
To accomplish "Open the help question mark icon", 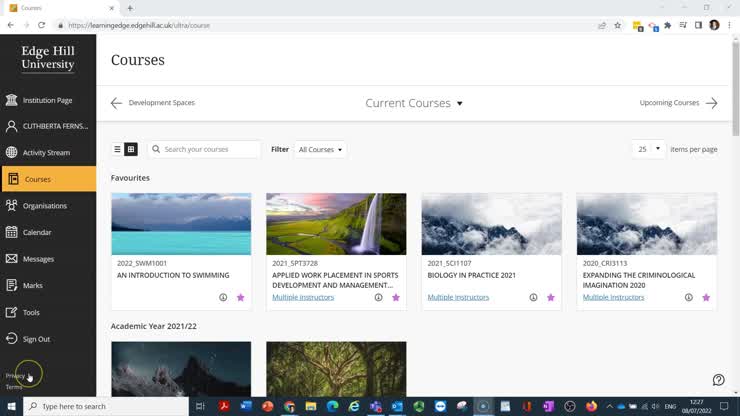I will (718, 380).
